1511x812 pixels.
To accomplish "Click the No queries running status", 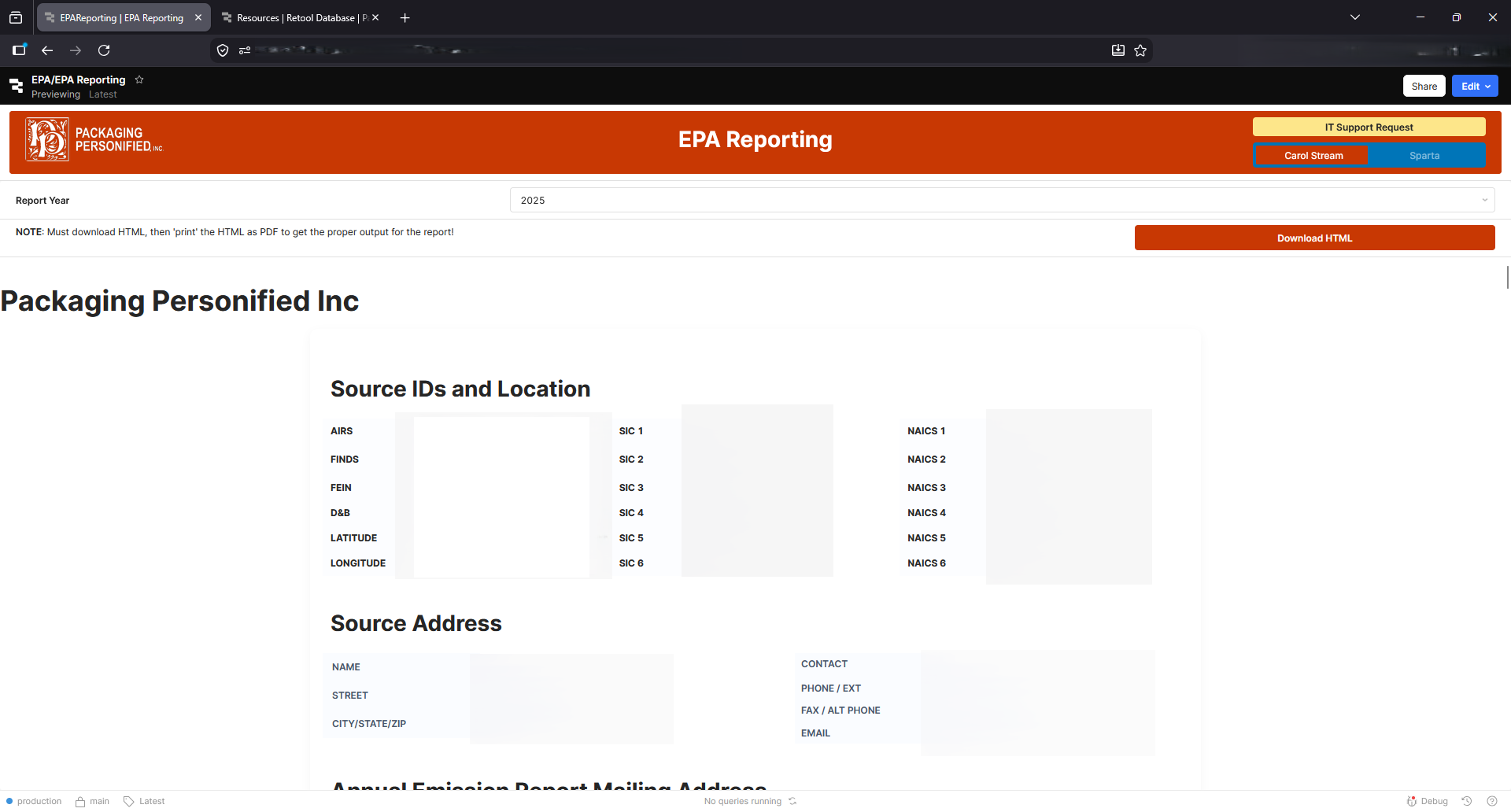I will 742,801.
